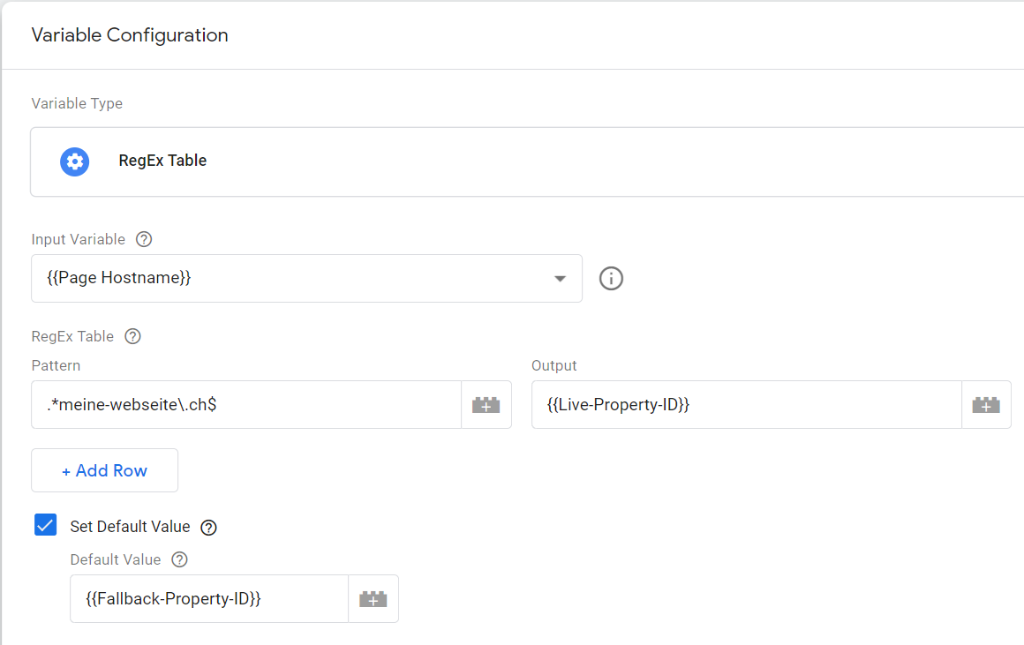1024x645 pixels.
Task: Click the Pattern field with meine-webseite regex
Action: point(246,405)
